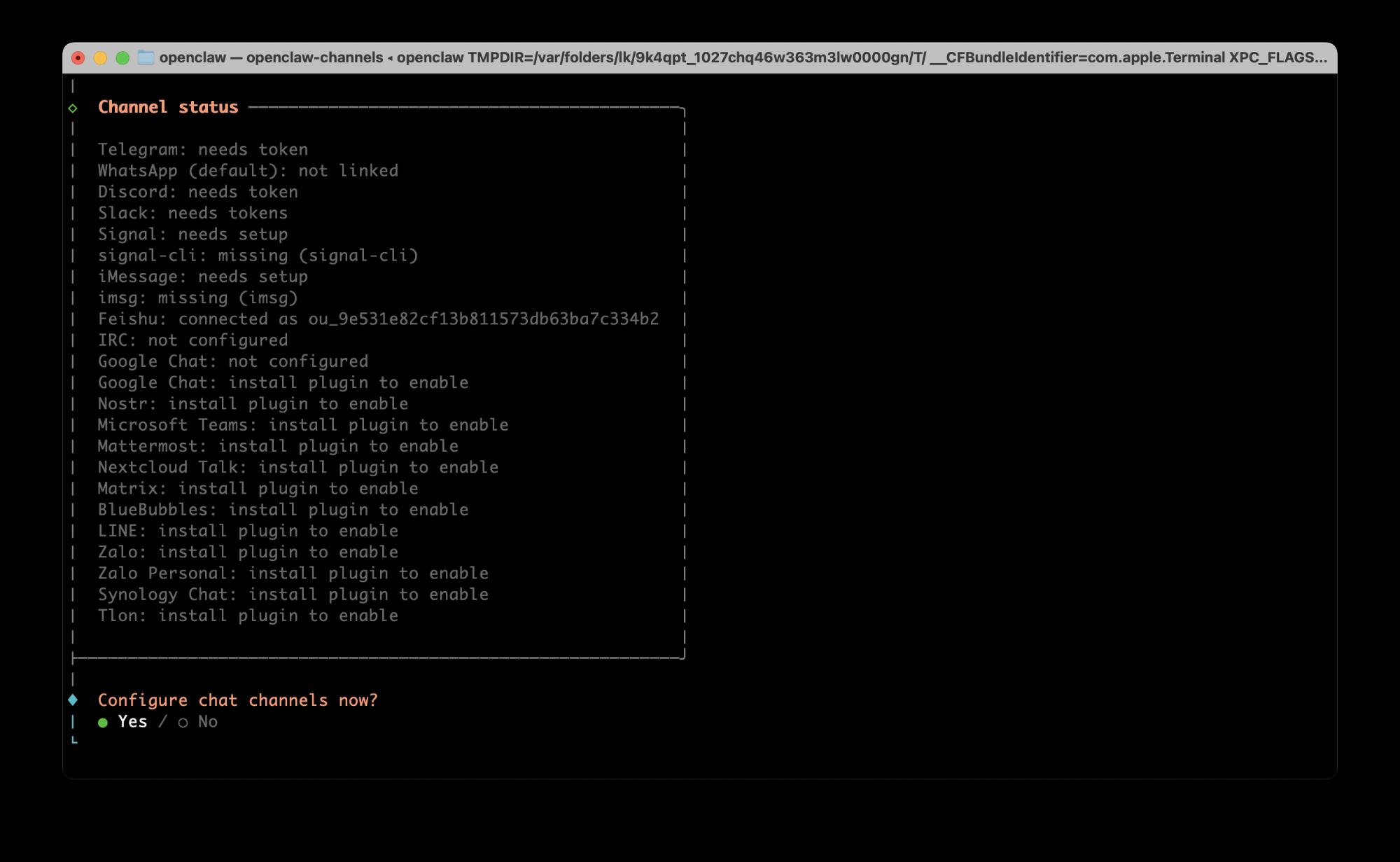The width and height of the screenshot is (1400, 862).
Task: Click the Feishu connected status line
Action: (x=378, y=319)
